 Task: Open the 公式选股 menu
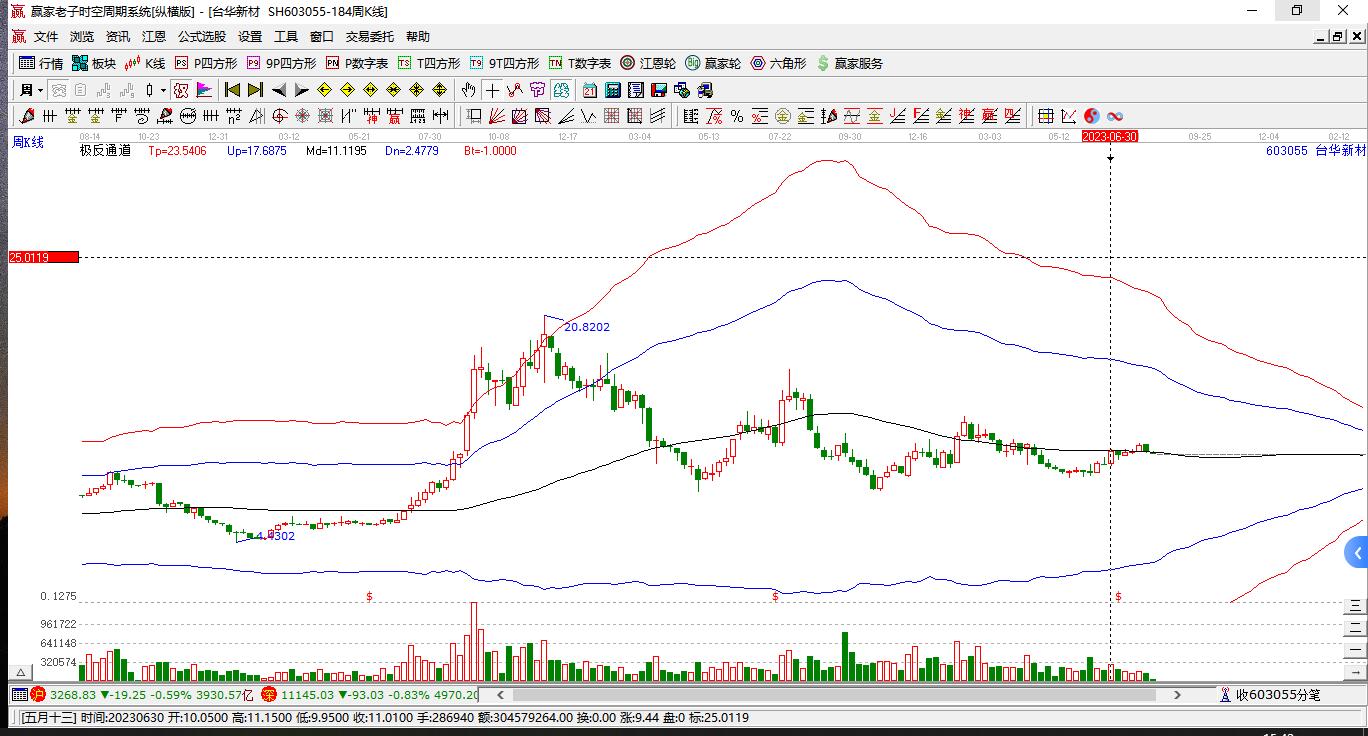click(202, 37)
